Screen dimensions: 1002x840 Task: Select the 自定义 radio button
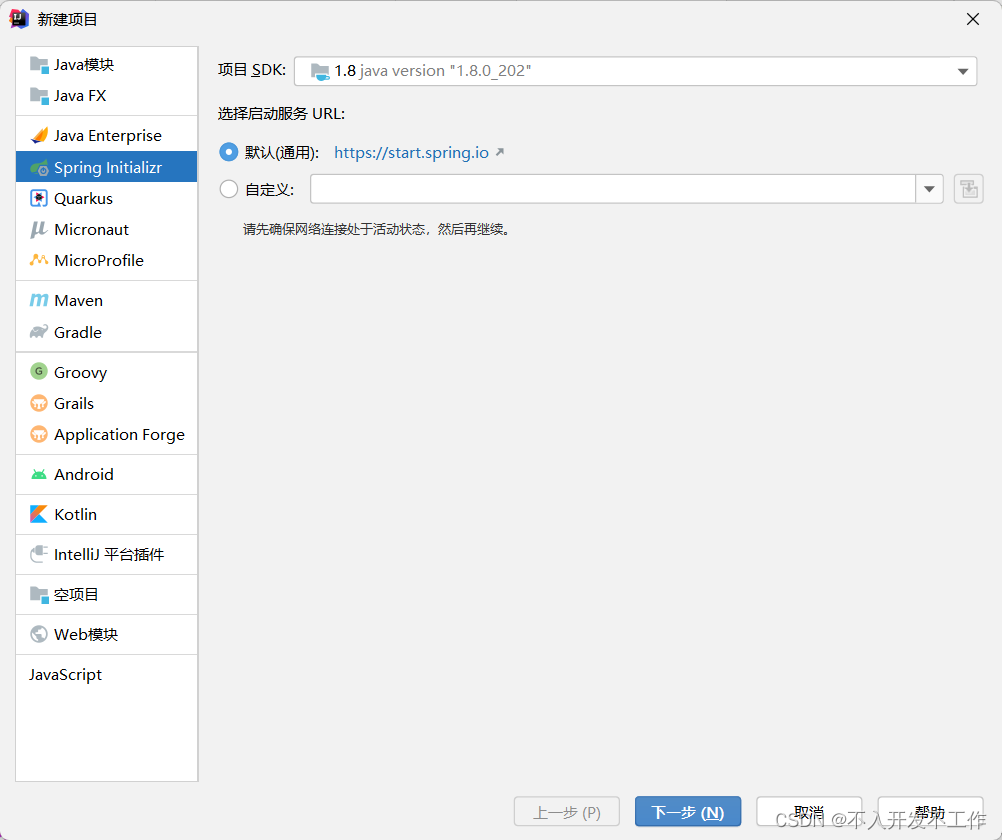point(229,189)
